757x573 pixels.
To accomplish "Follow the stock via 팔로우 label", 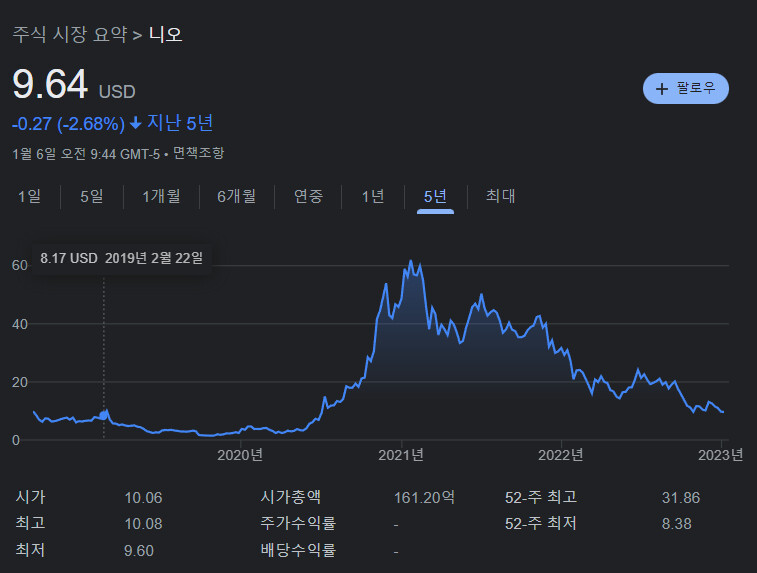I will 695,88.
